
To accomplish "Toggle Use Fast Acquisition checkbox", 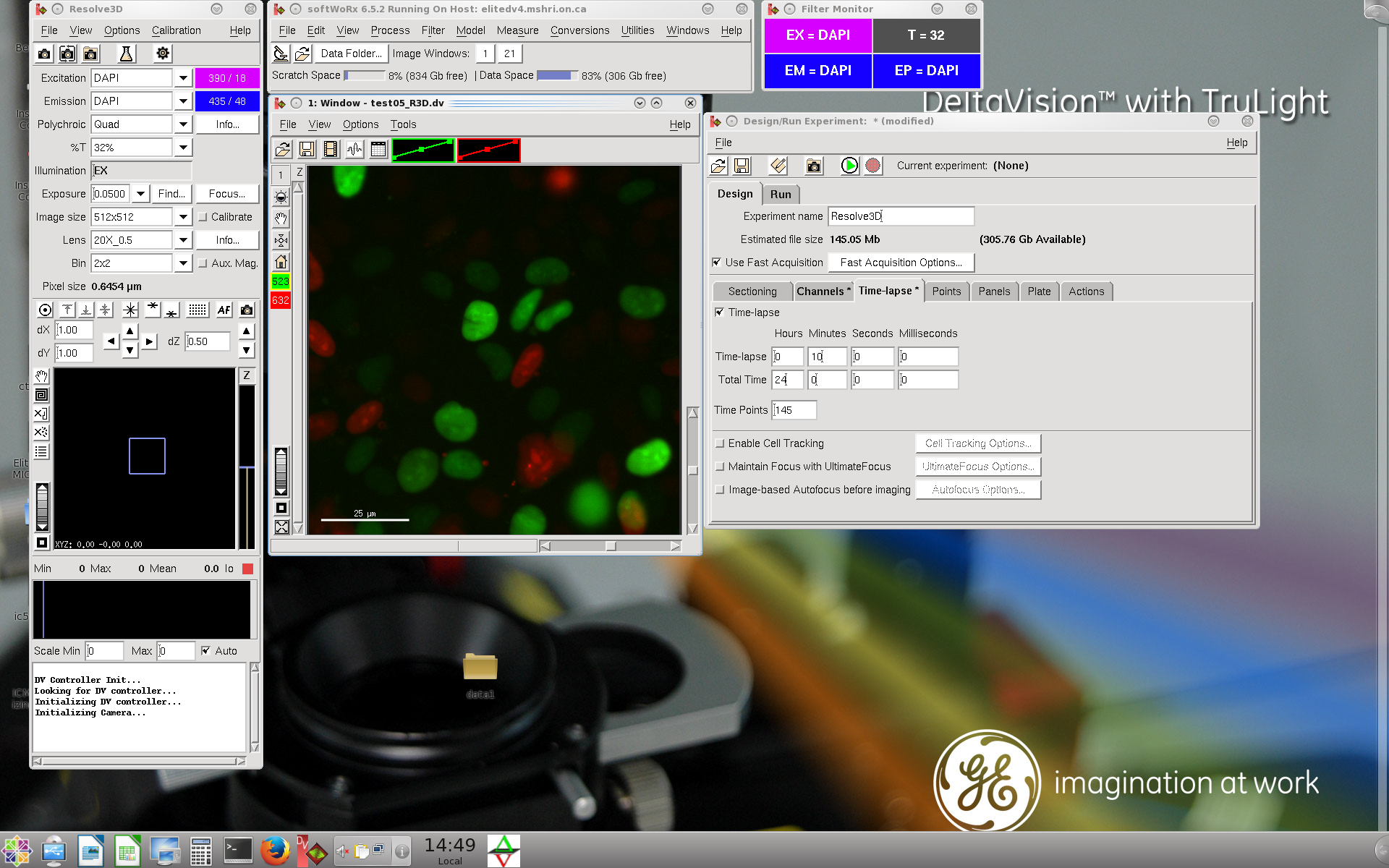I will [x=717, y=263].
